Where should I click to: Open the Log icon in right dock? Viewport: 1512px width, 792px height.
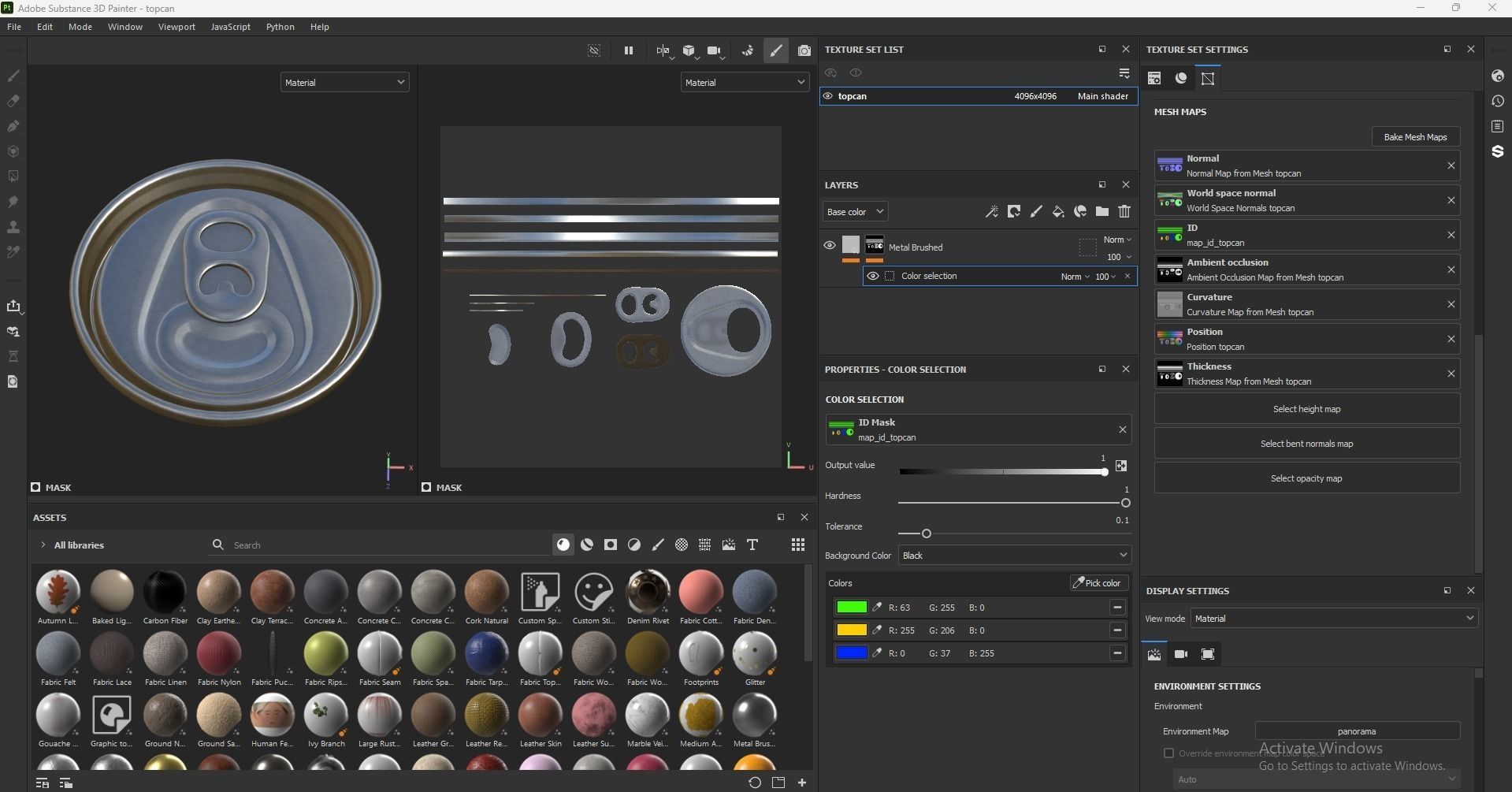coord(1498,126)
